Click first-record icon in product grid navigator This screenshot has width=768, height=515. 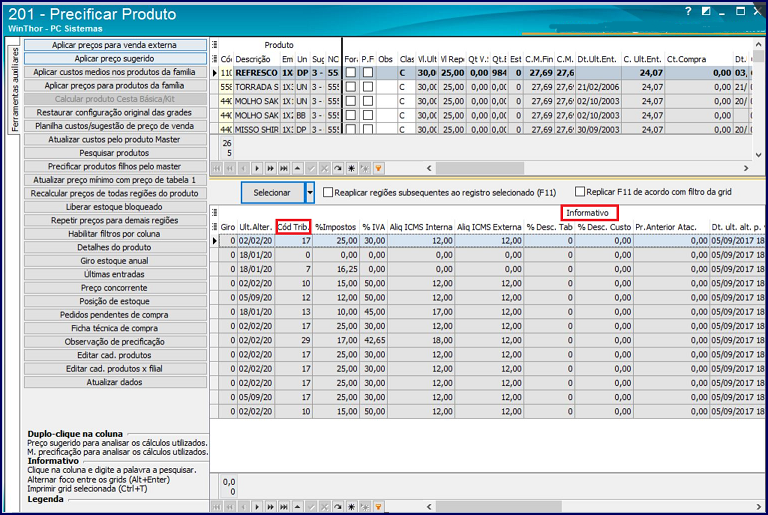216,168
